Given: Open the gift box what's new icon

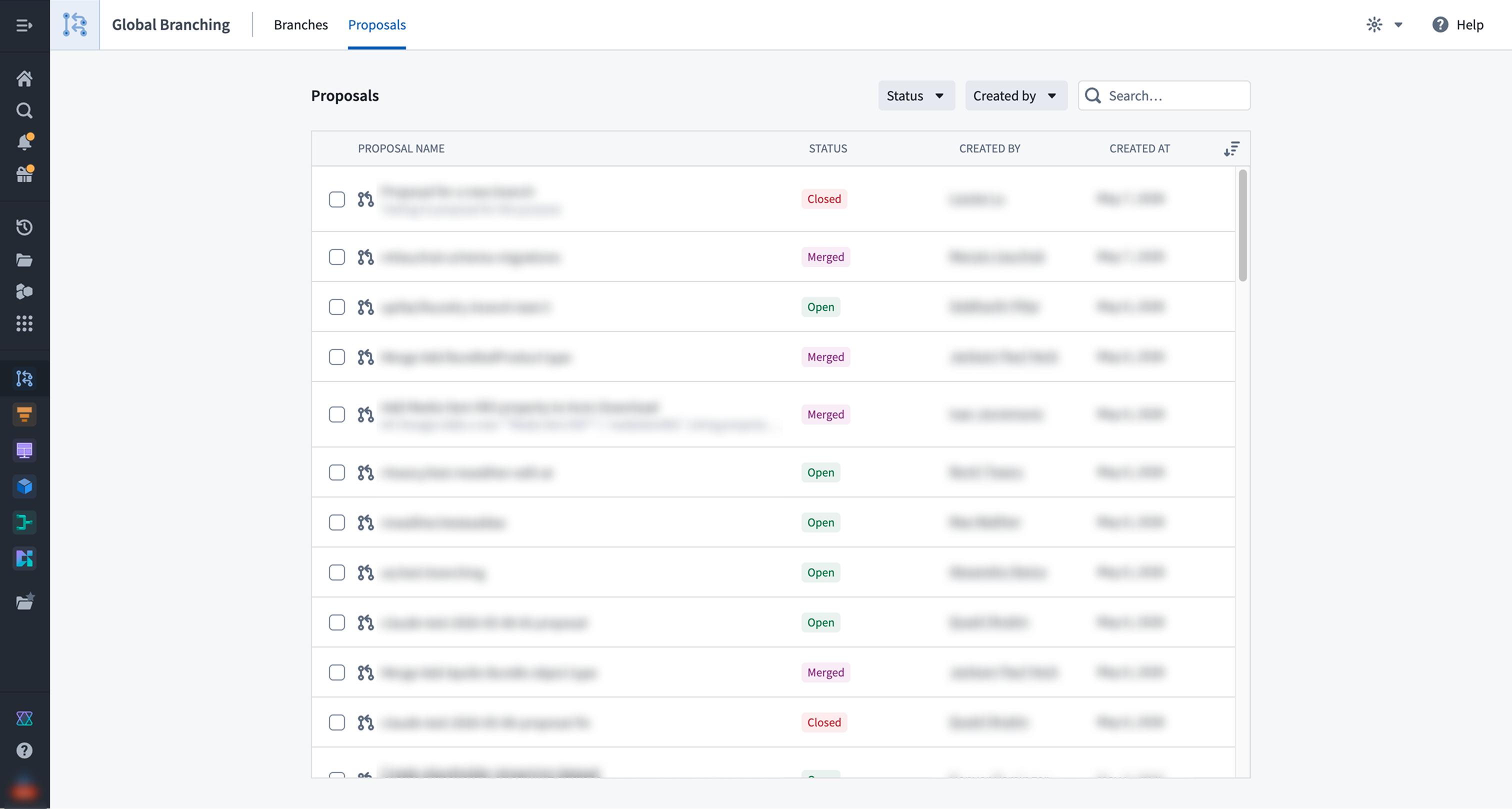Looking at the screenshot, I should pyautogui.click(x=24, y=174).
